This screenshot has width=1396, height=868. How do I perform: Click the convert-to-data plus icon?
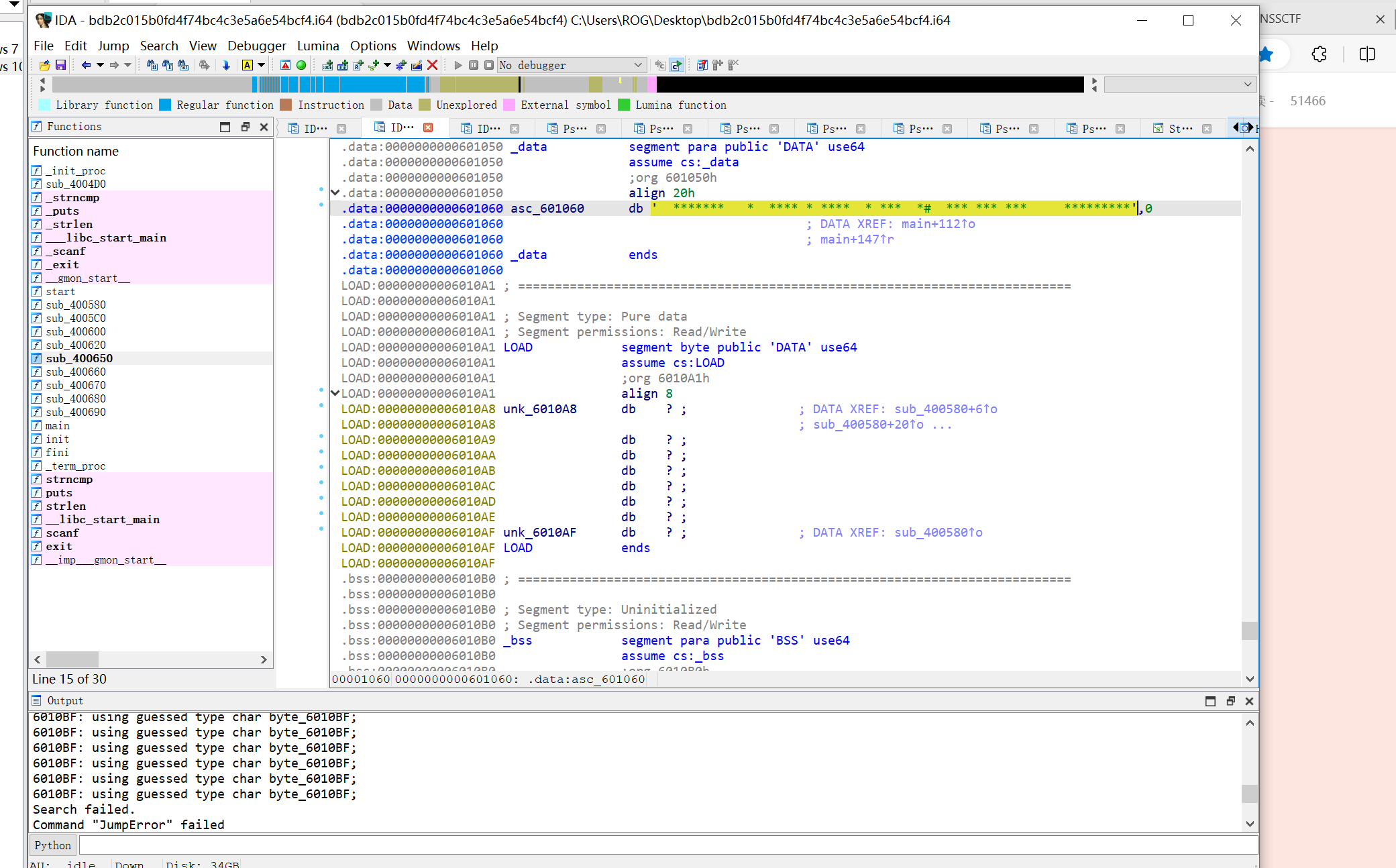[343, 65]
